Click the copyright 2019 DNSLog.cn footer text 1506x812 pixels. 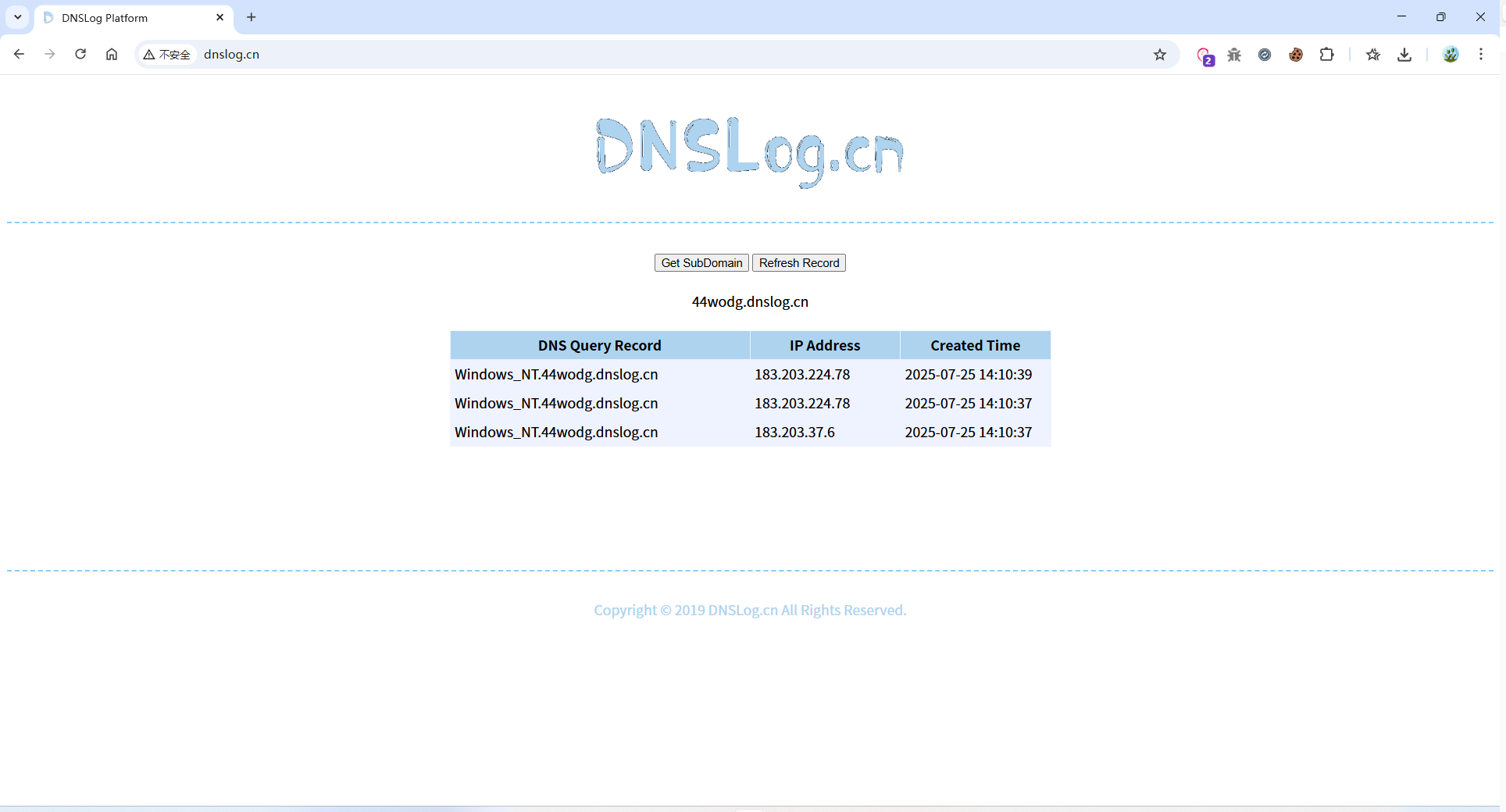[750, 611]
